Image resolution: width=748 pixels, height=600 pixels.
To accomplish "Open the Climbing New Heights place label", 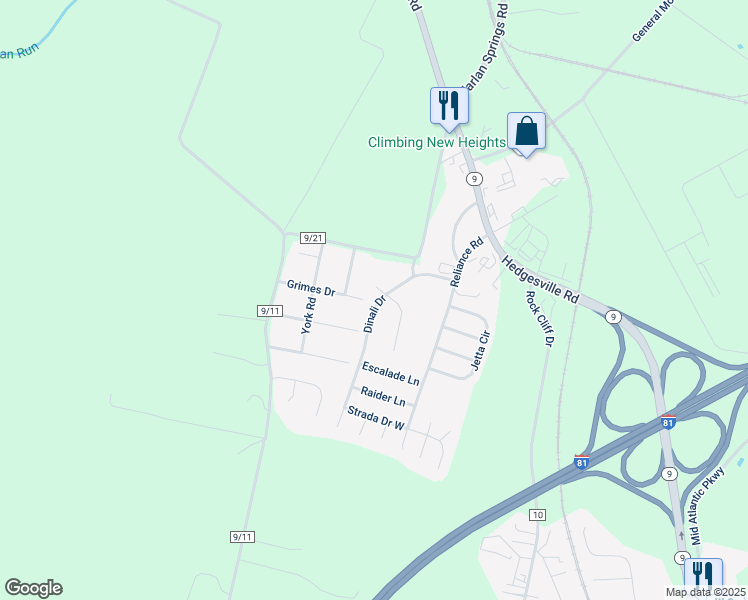I will (436, 143).
